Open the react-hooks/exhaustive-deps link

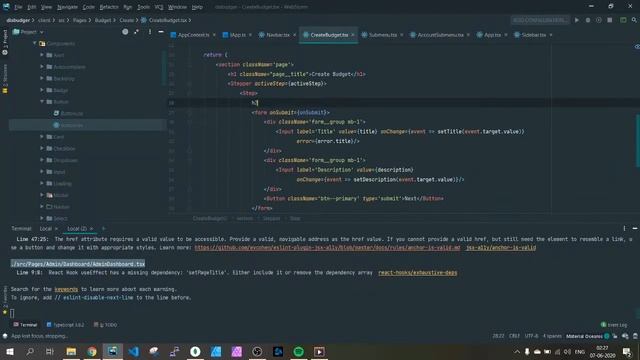tap(418, 273)
